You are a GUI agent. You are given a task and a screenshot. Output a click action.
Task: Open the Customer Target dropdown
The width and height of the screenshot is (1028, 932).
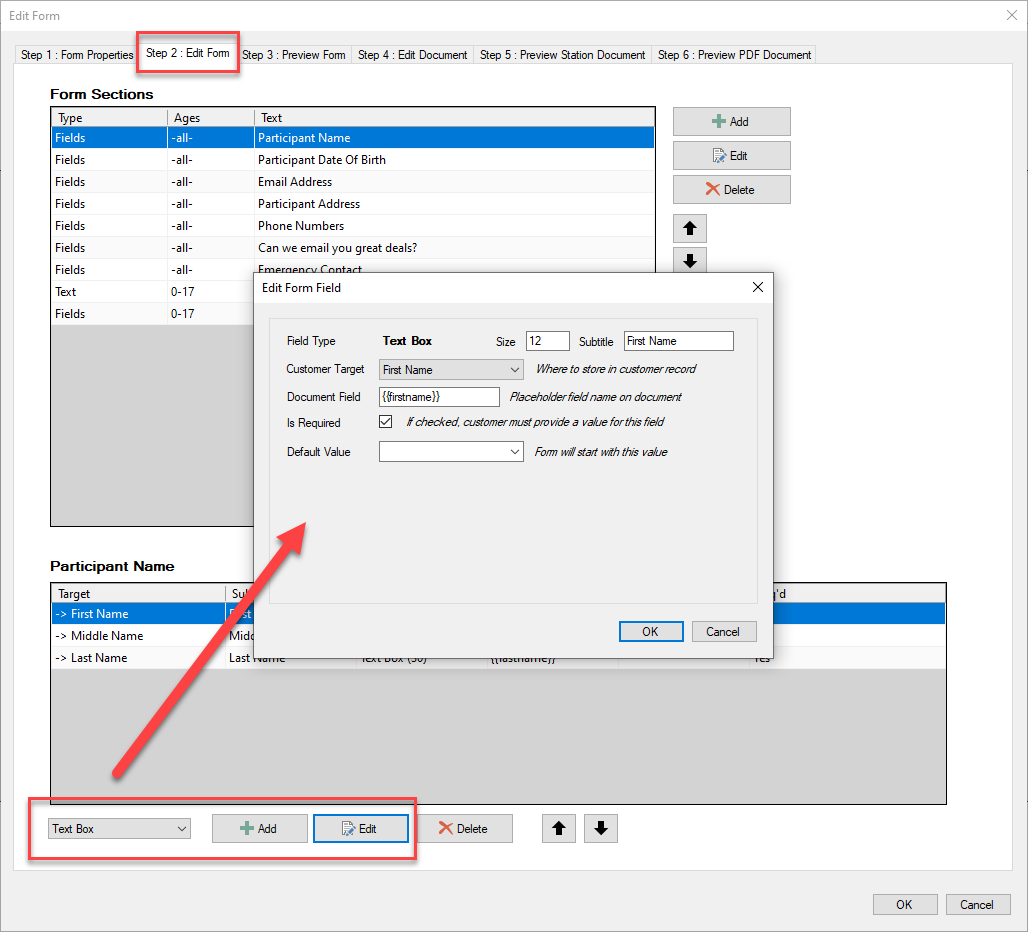(x=451, y=370)
